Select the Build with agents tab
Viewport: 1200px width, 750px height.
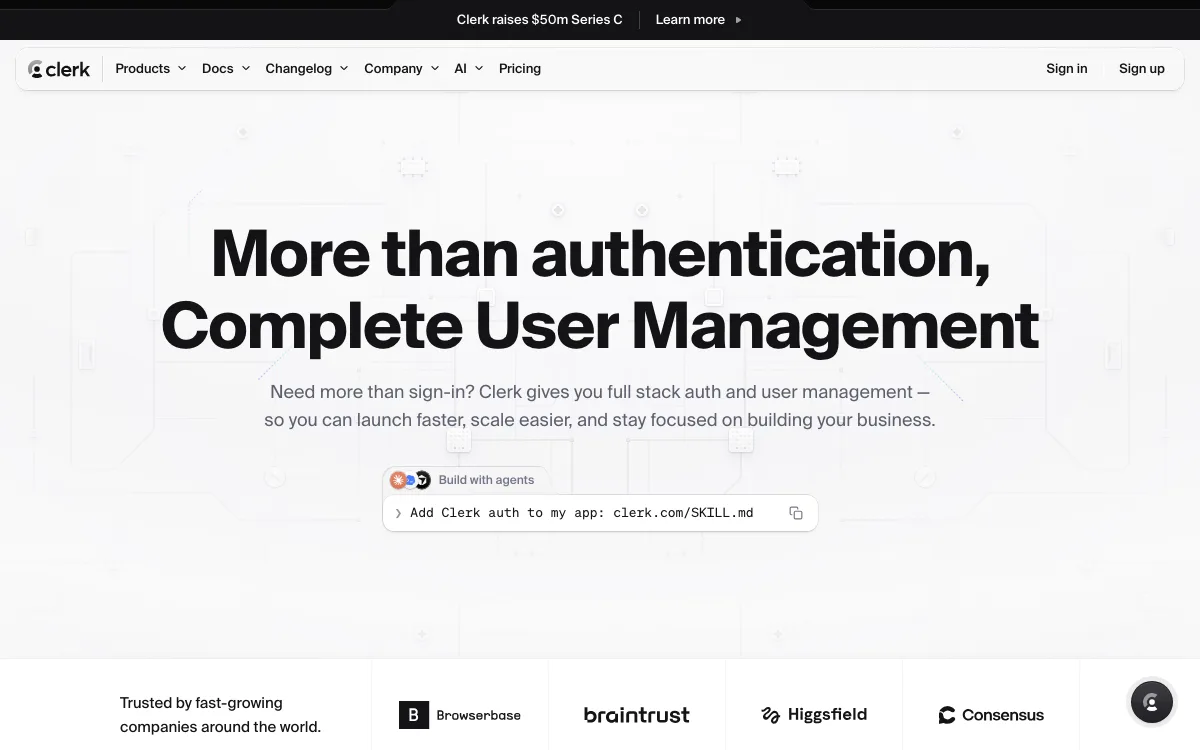(x=466, y=480)
